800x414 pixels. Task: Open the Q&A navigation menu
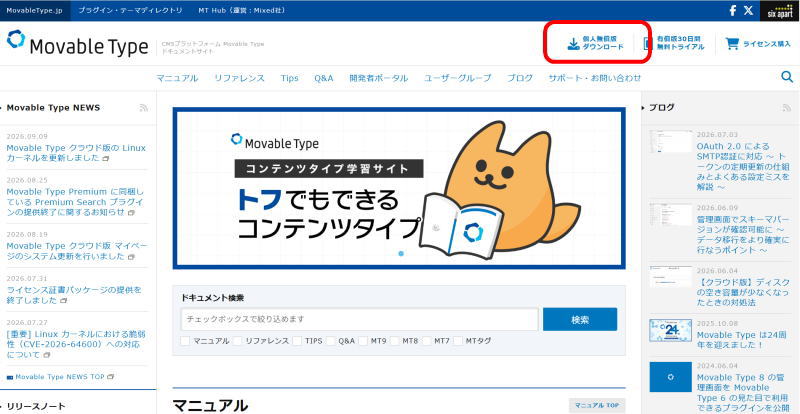tap(324, 78)
